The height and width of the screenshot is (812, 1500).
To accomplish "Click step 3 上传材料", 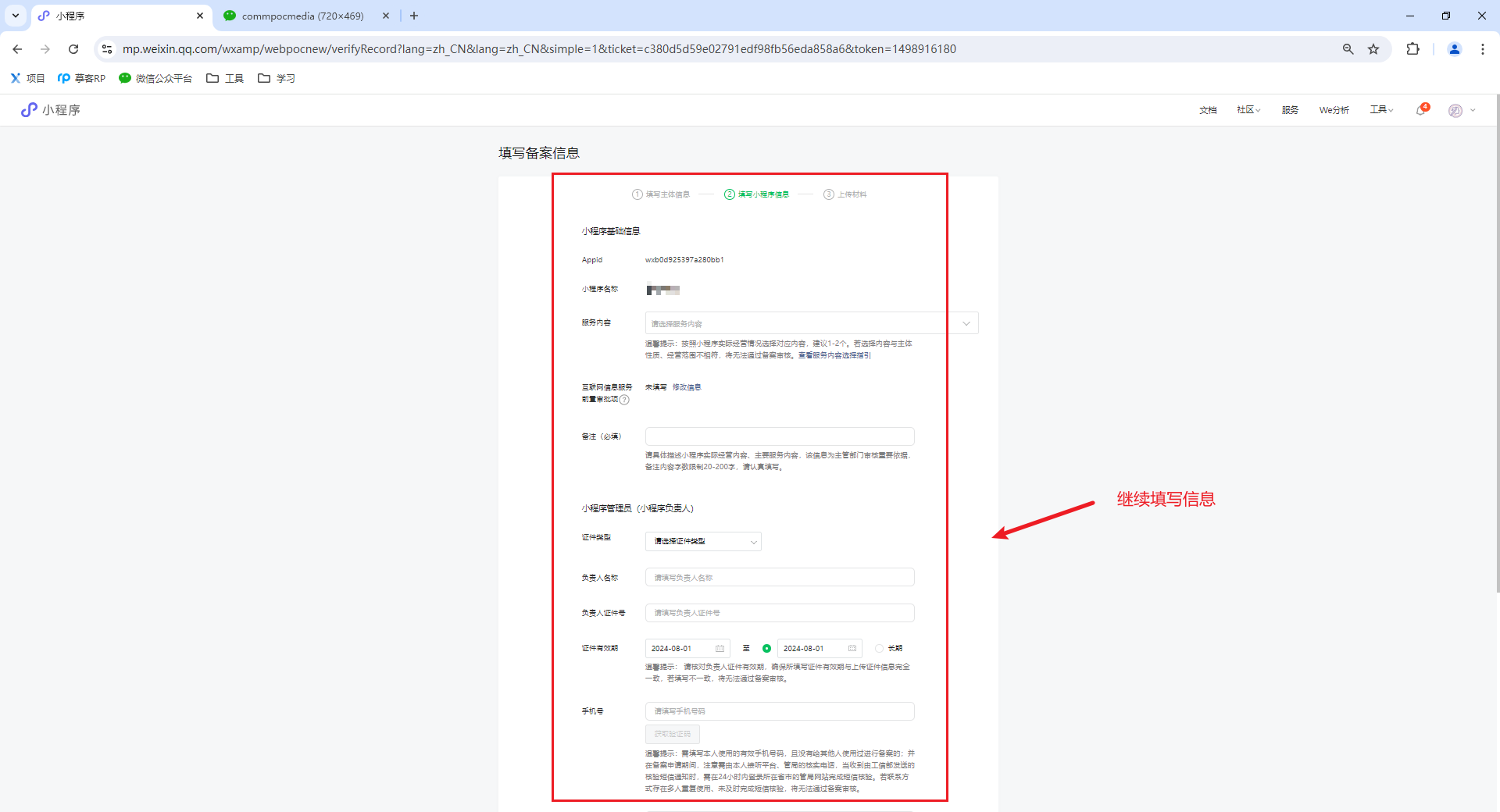I will coord(845,194).
